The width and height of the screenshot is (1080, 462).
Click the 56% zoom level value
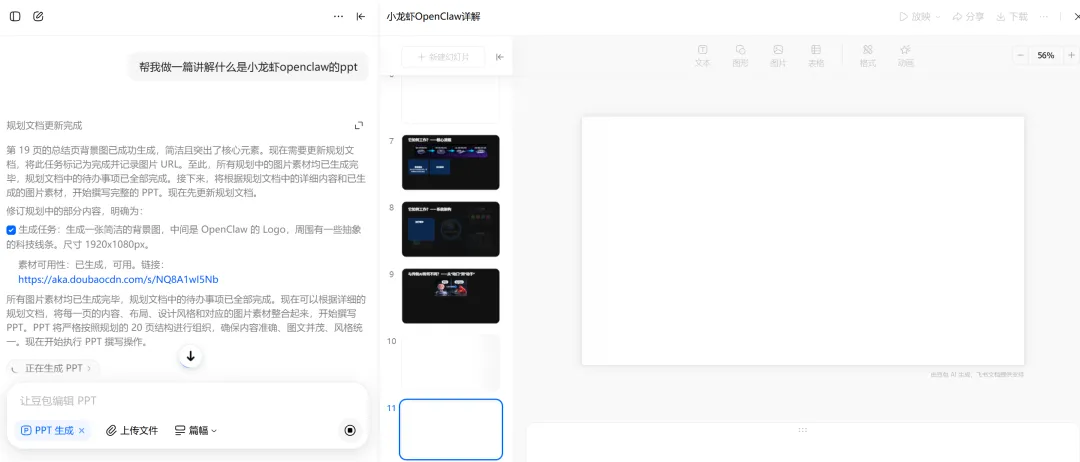click(x=1046, y=55)
